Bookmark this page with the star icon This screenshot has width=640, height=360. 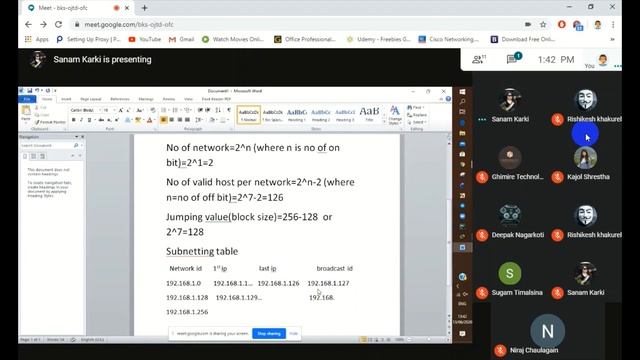pos(543,24)
